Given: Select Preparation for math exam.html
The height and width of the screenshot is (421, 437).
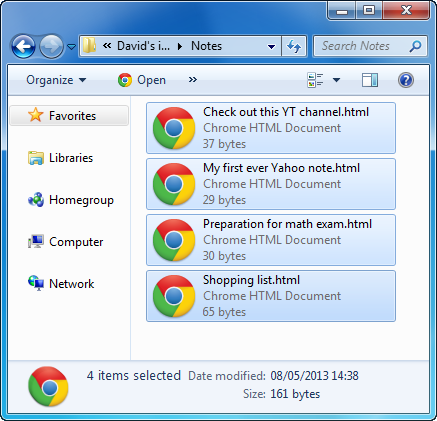Looking at the screenshot, I should 271,240.
